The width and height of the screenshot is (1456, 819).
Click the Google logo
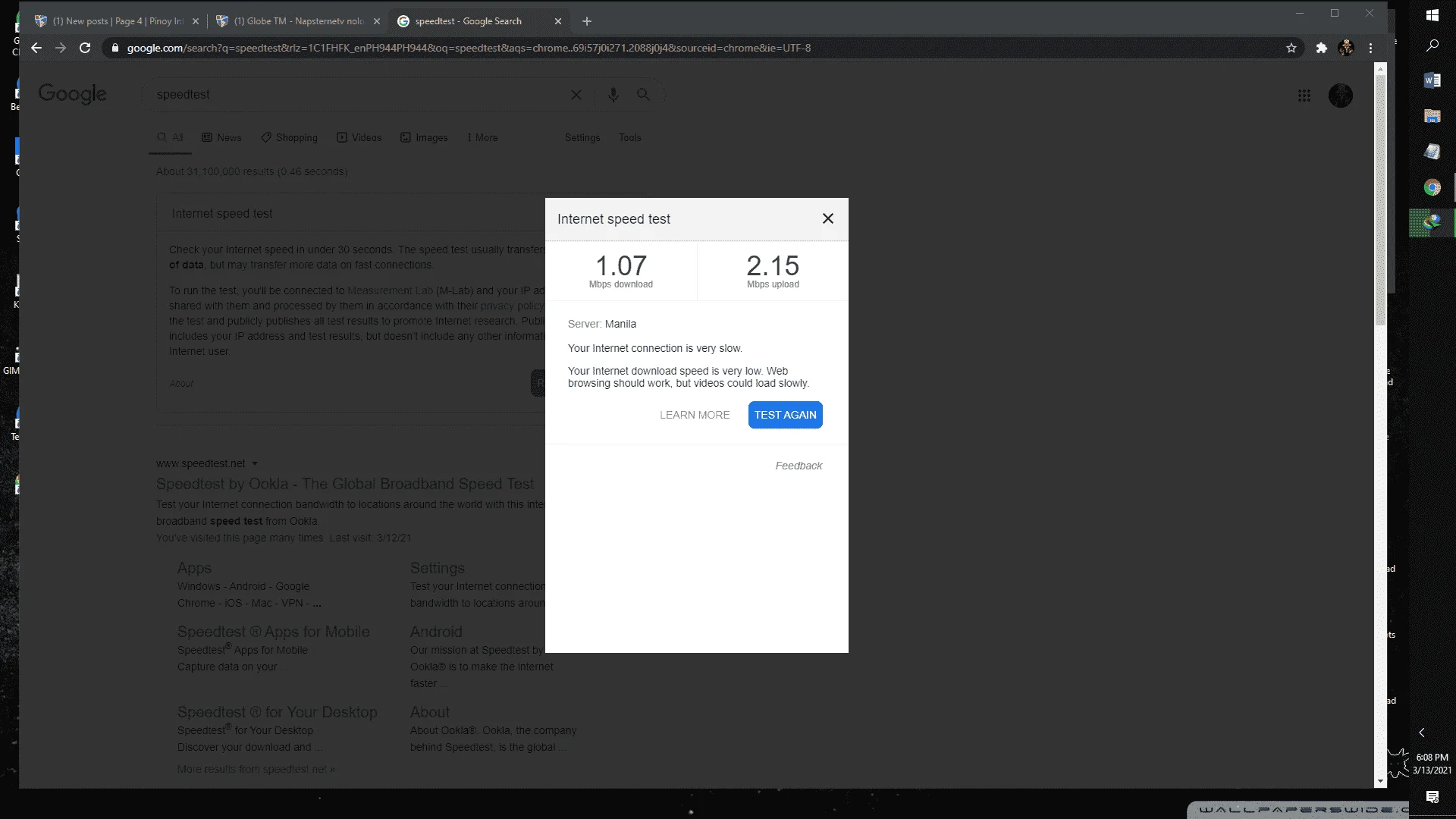[72, 94]
